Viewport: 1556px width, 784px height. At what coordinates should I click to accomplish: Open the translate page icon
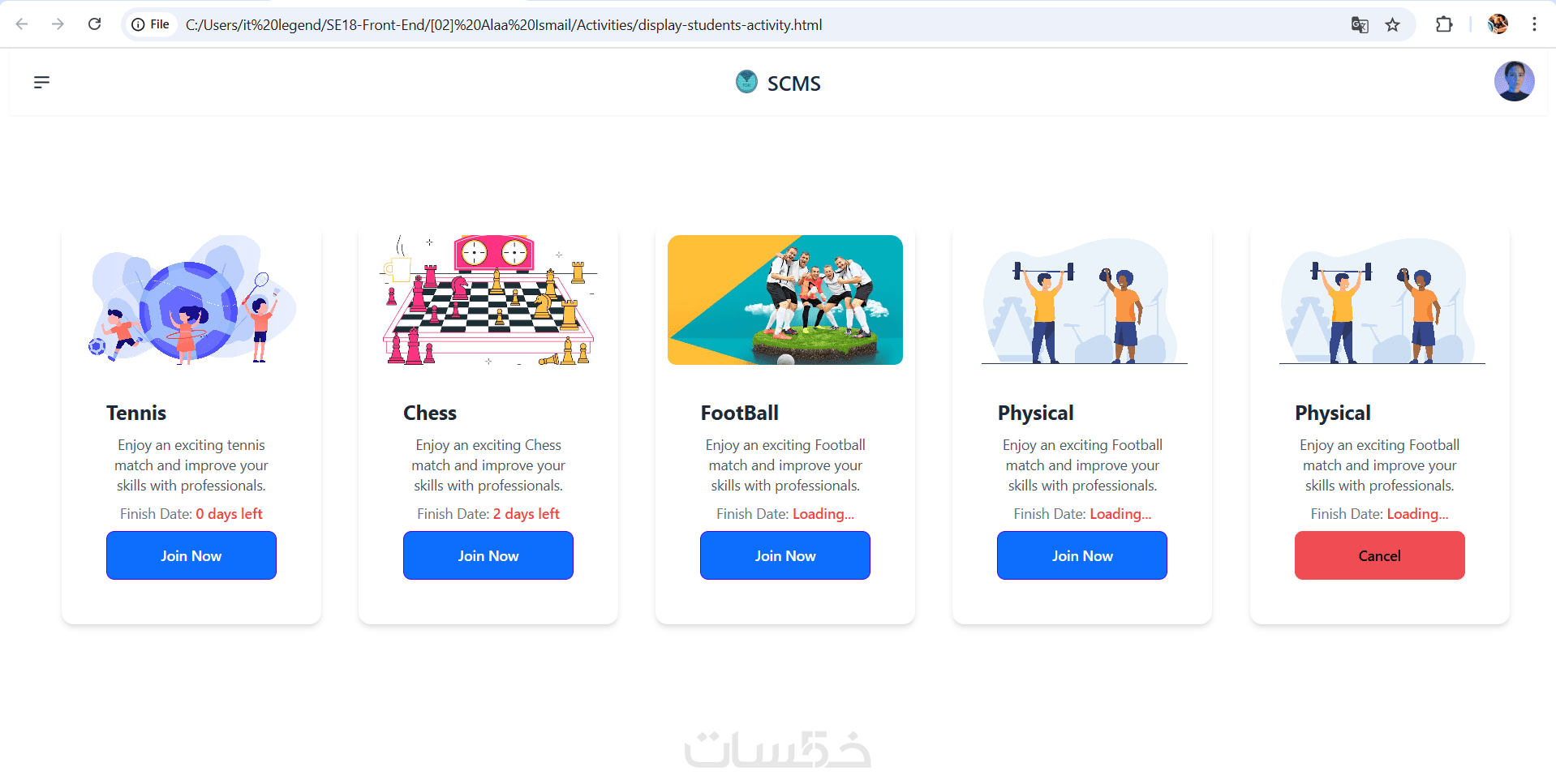[1360, 24]
